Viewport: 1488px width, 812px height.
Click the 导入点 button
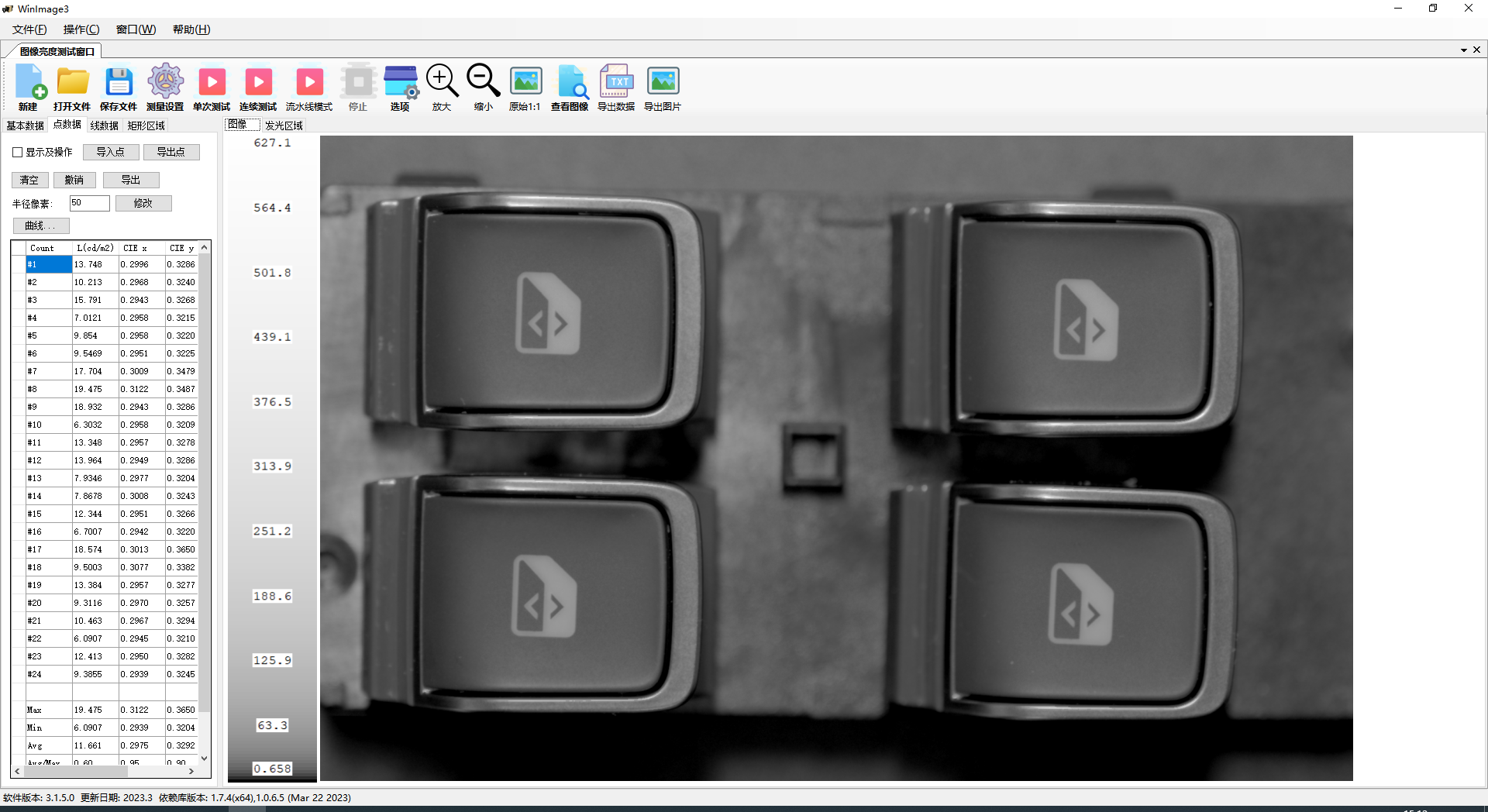[111, 153]
